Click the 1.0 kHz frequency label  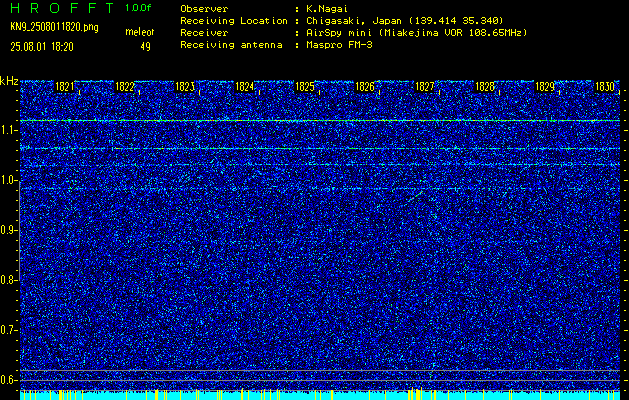[x=9, y=181]
